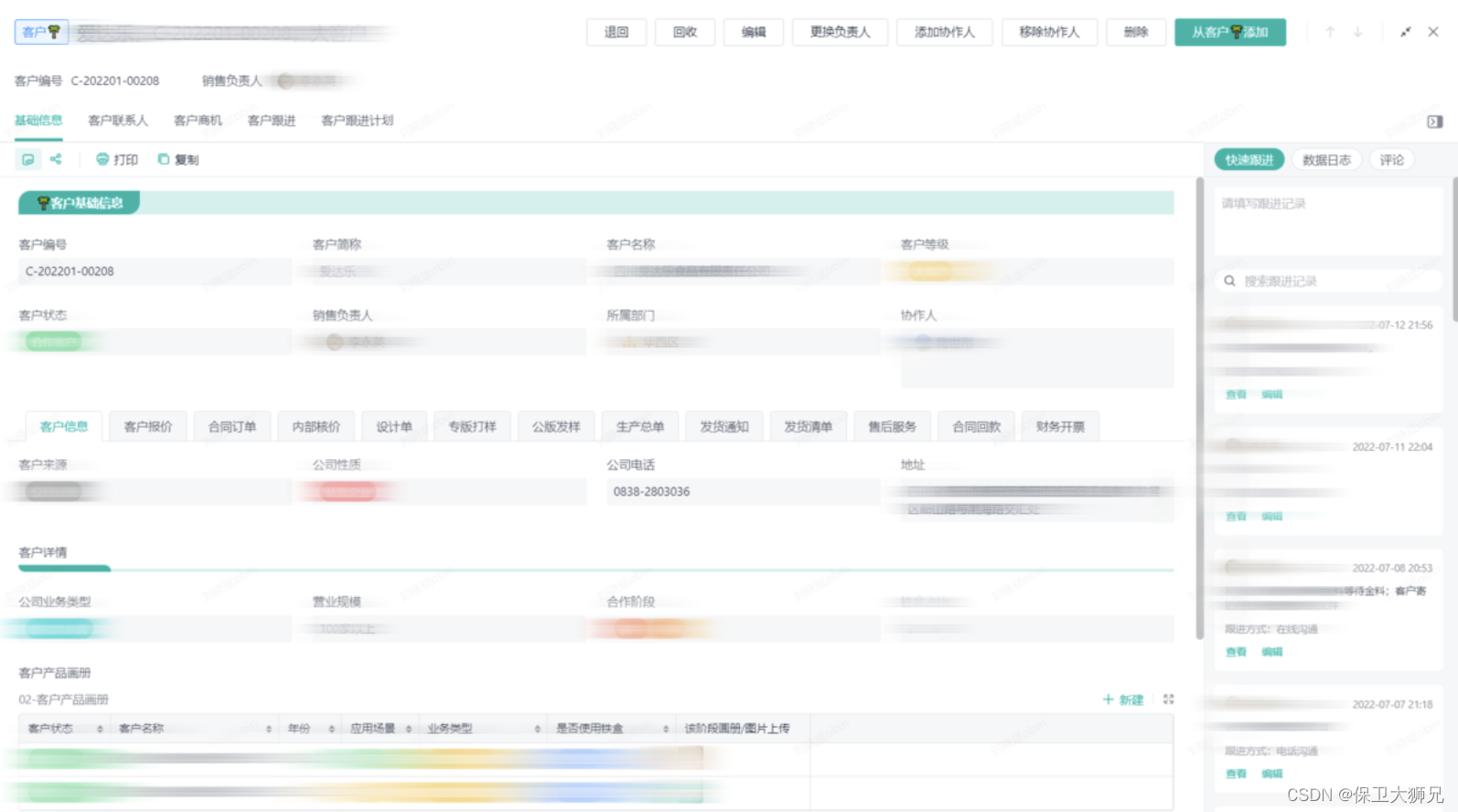Click 查看 on the 2022-07-08 20:53 record
This screenshot has height=812, width=1458.
pyautogui.click(x=1236, y=652)
